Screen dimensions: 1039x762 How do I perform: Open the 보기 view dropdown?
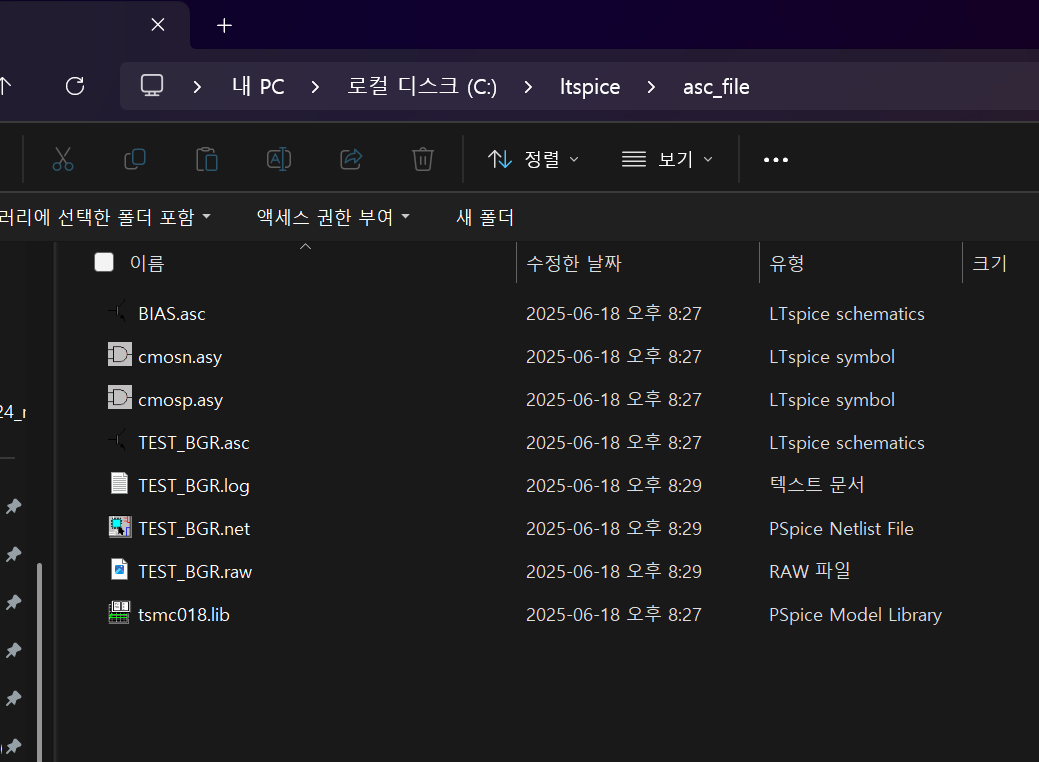point(667,159)
